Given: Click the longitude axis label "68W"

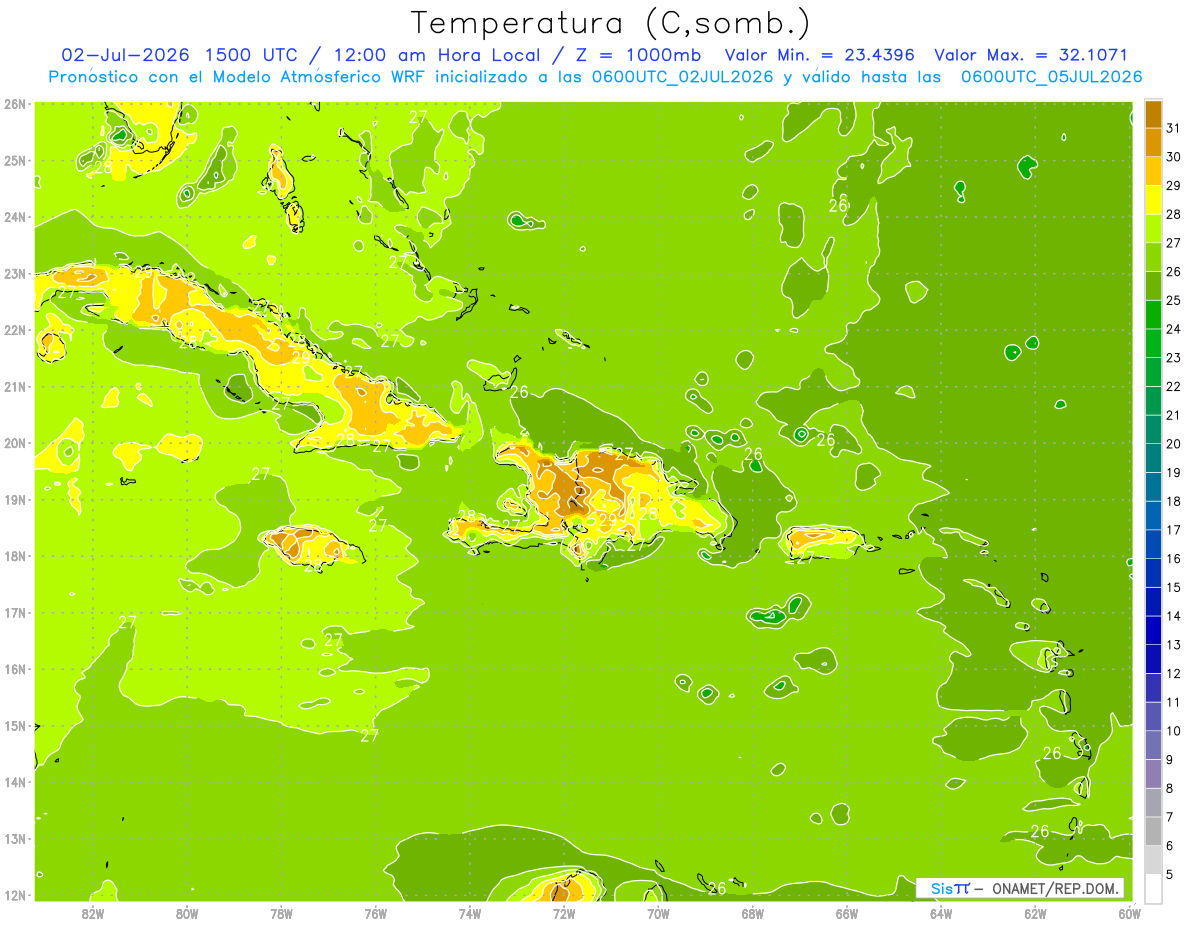Looking at the screenshot, I should 753,913.
